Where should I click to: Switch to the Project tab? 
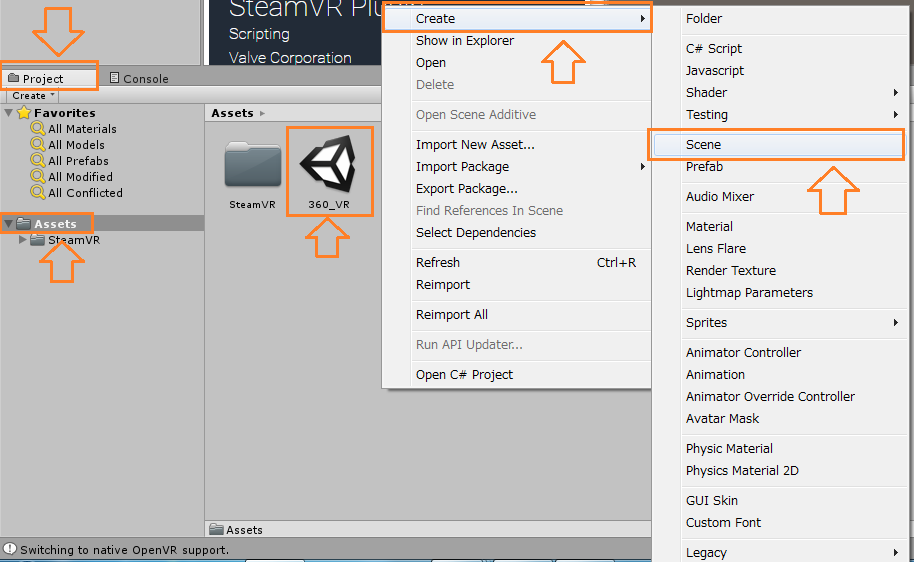click(50, 78)
